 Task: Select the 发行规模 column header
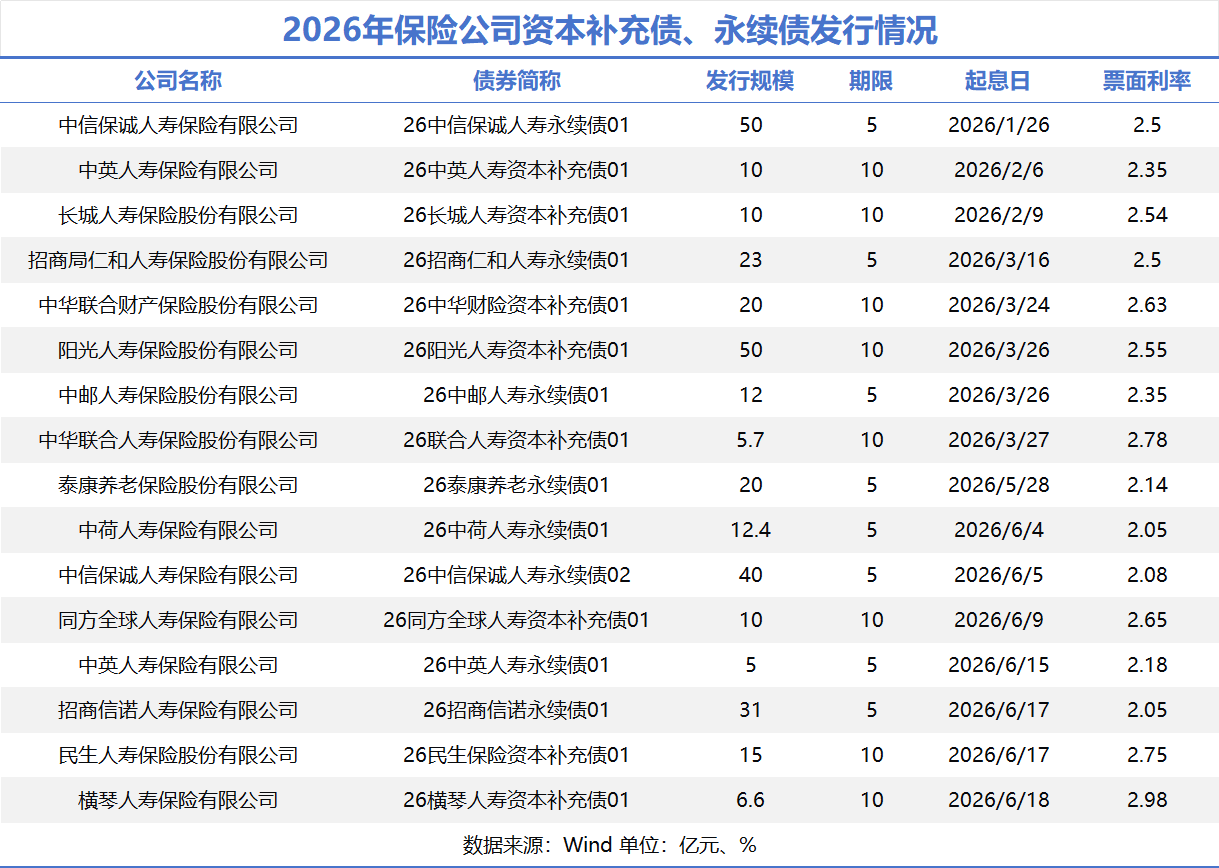pyautogui.click(x=750, y=81)
